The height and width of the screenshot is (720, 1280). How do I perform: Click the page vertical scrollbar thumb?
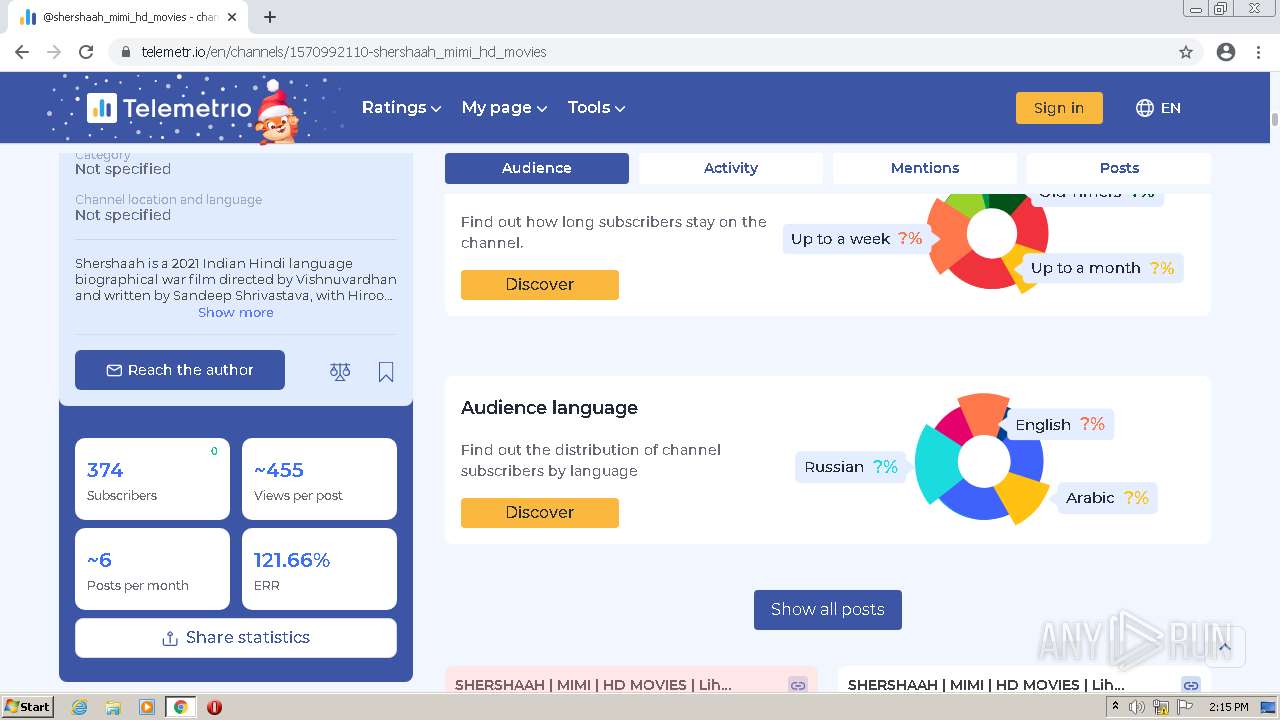pyautogui.click(x=1274, y=119)
